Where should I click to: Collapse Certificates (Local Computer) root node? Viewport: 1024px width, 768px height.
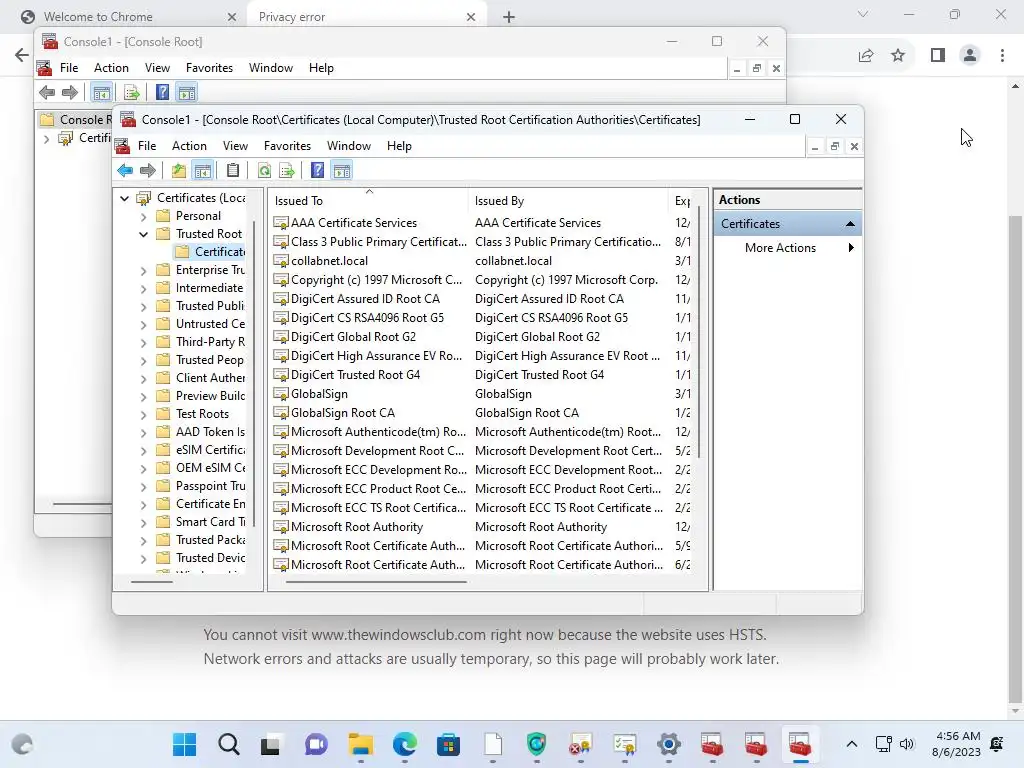click(125, 198)
